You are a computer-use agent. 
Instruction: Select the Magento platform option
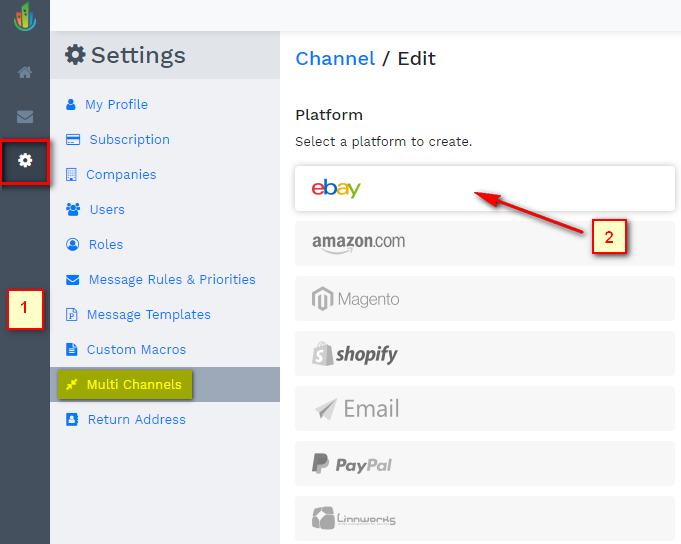tap(484, 299)
